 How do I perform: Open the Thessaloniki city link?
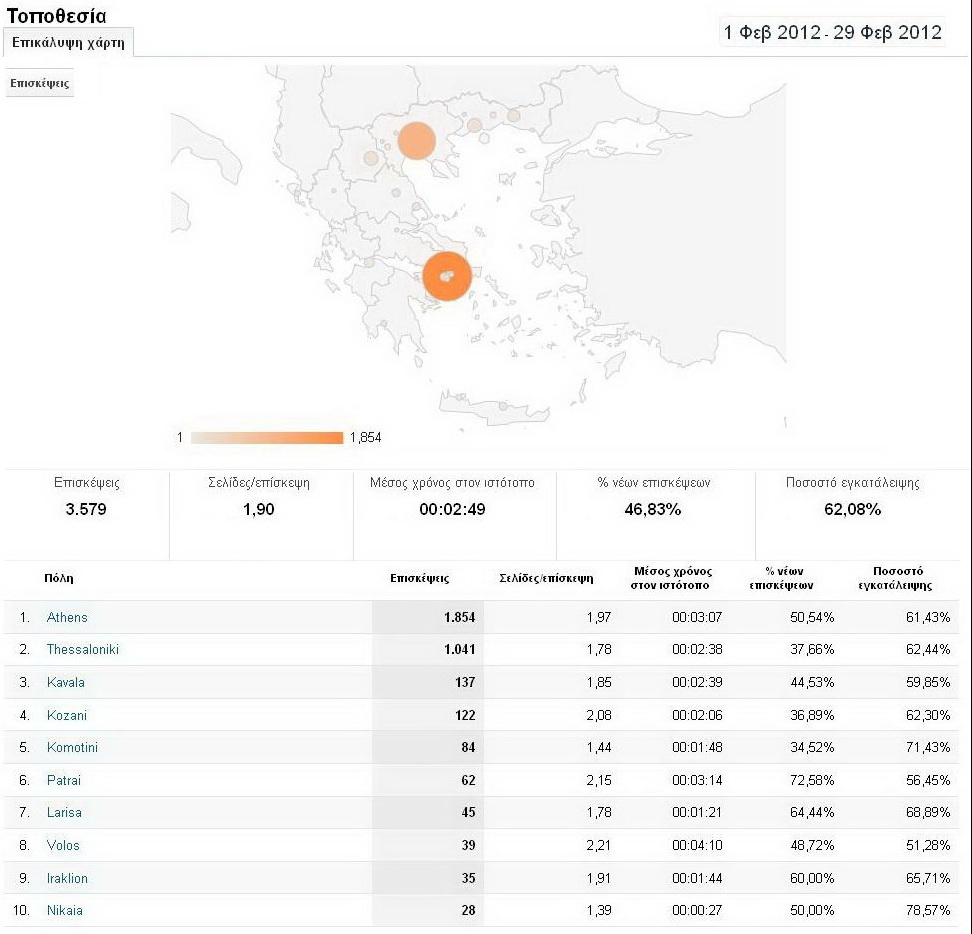[82, 650]
